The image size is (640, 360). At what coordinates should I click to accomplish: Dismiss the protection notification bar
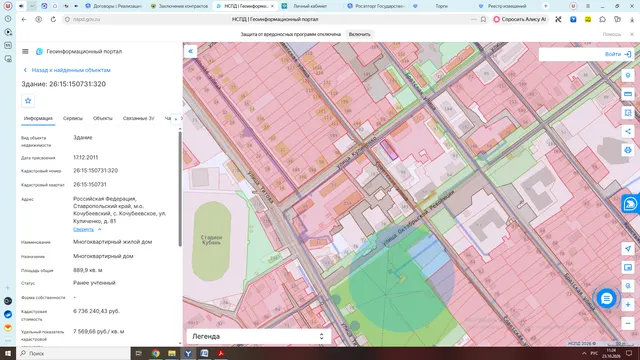632,34
